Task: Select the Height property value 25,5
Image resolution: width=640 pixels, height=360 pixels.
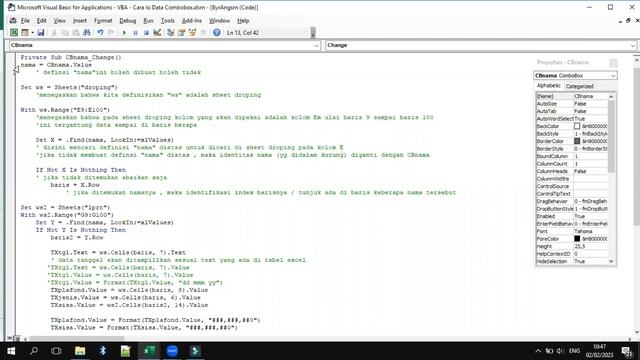Action: pyautogui.click(x=591, y=246)
